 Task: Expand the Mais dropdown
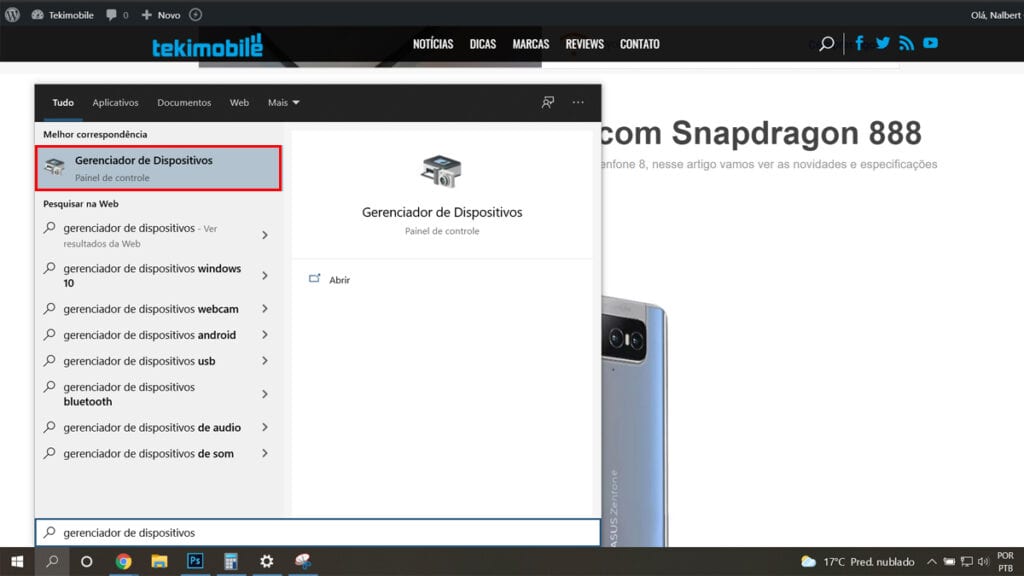[x=283, y=103]
